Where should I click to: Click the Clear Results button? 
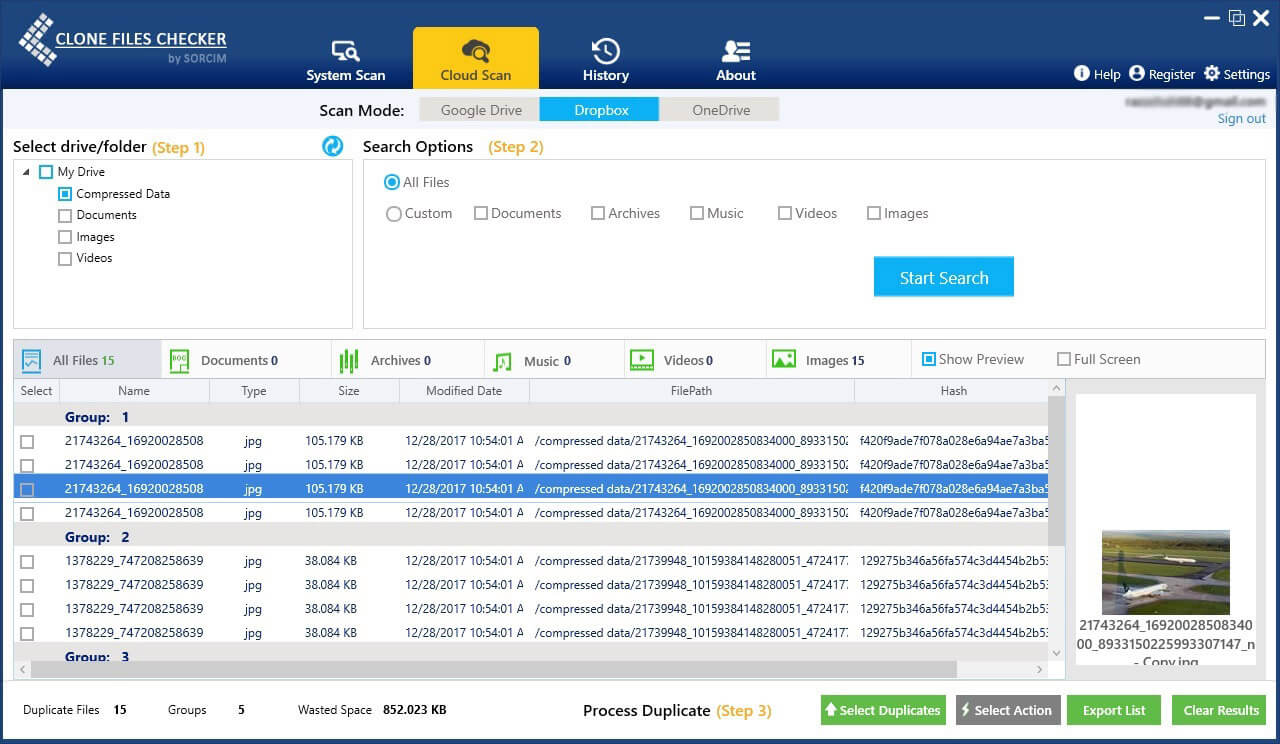pos(1219,710)
